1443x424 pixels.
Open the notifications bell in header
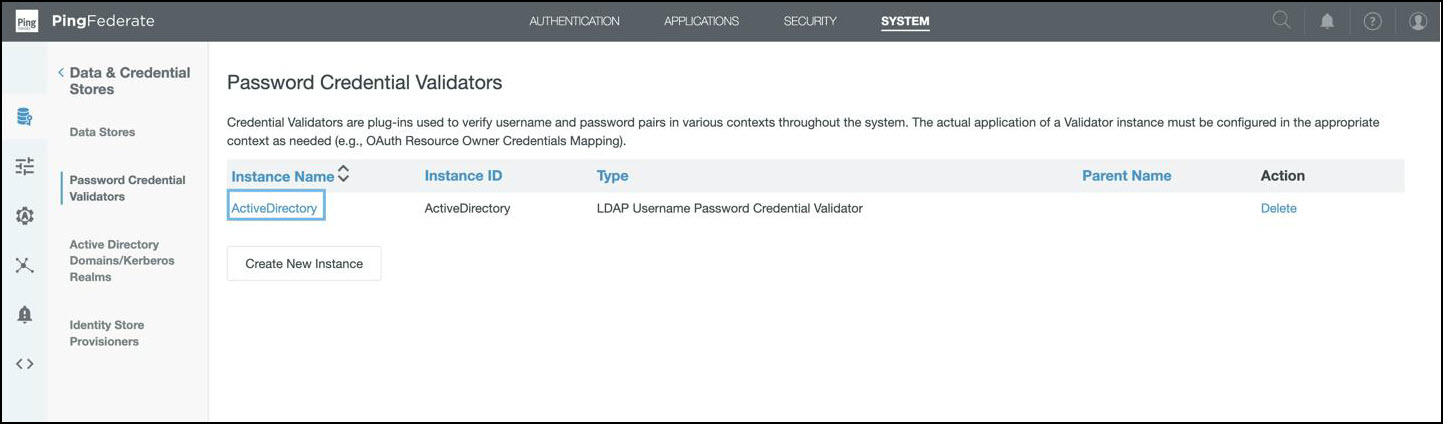(x=1327, y=21)
